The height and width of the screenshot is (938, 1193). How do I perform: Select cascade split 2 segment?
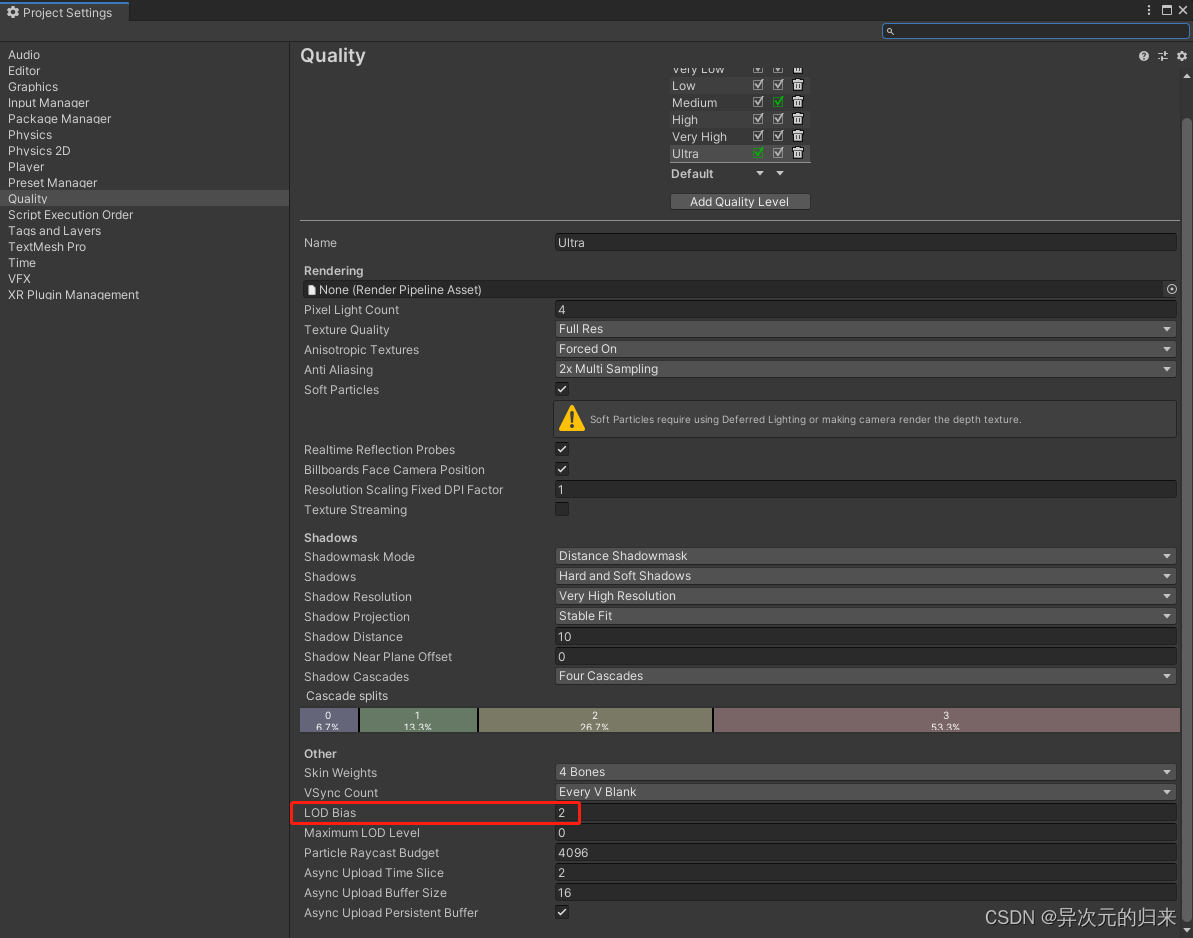[595, 720]
